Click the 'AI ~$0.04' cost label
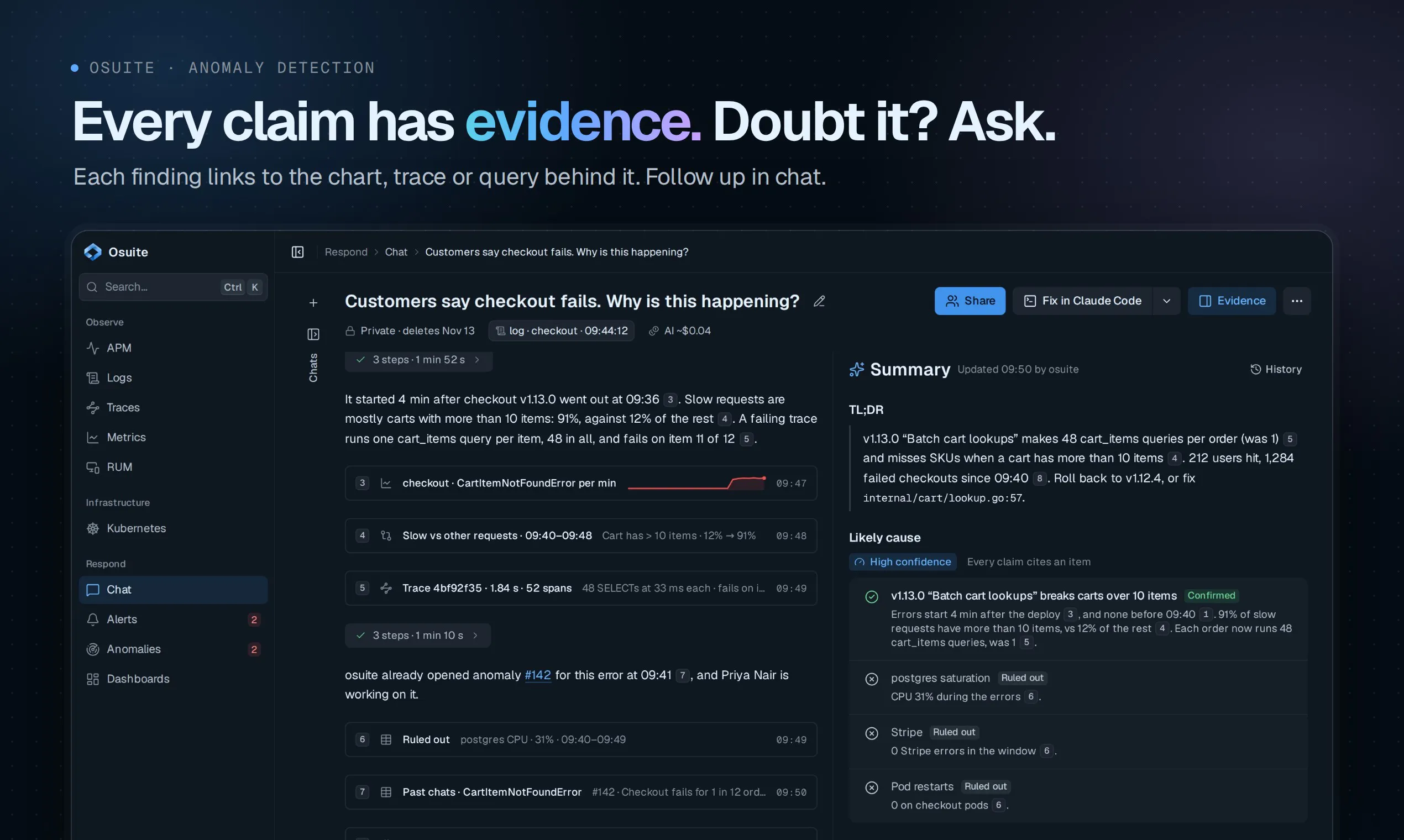 pyautogui.click(x=679, y=330)
